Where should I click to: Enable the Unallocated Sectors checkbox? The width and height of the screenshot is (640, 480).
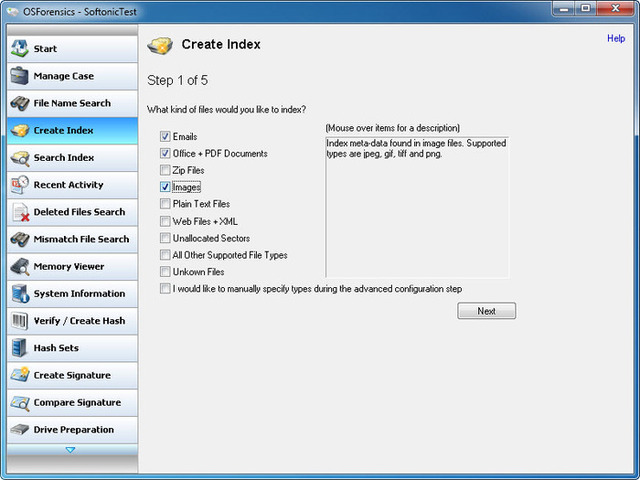click(165, 238)
